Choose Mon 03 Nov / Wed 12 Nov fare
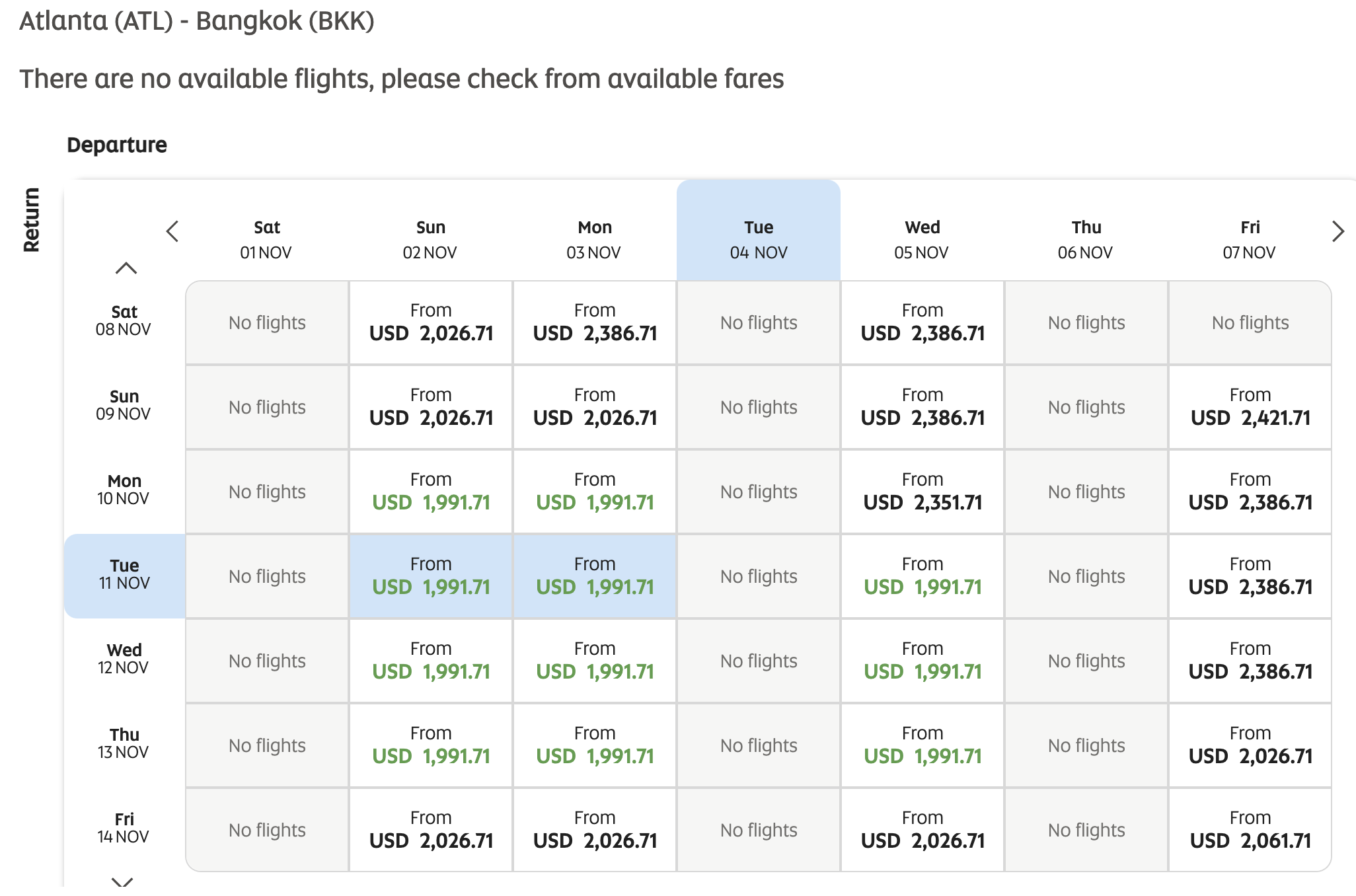This screenshot has height=896, width=1356. 595,661
